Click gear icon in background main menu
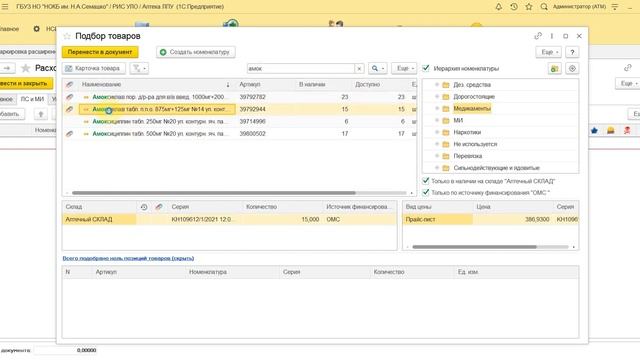640x360 pixels. [x=36, y=29]
